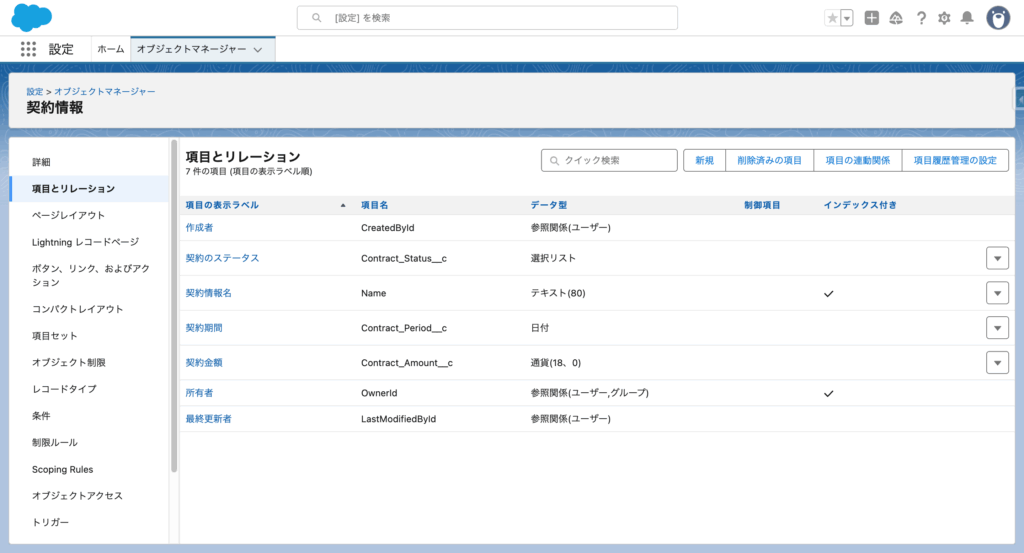Screen dimensions: 1024x553
Task: Click the Salesforce cloud logo
Action: [32, 18]
